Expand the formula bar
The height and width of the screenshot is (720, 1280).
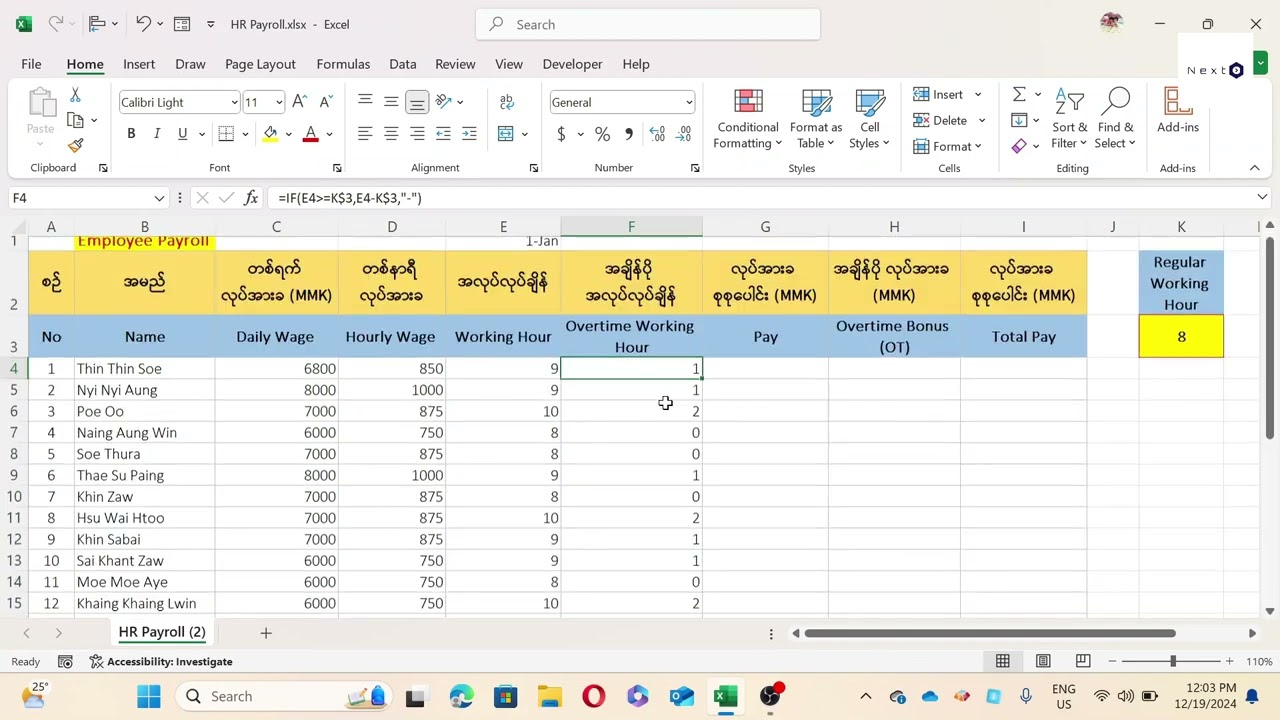tap(1262, 198)
